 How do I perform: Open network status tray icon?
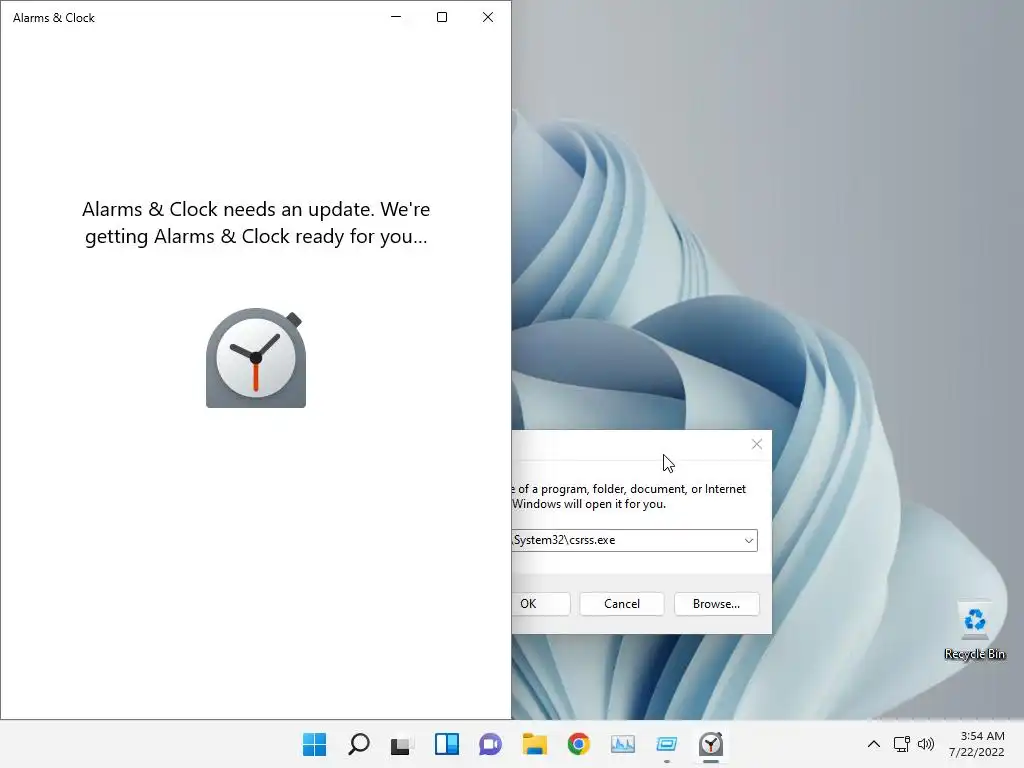pos(901,744)
